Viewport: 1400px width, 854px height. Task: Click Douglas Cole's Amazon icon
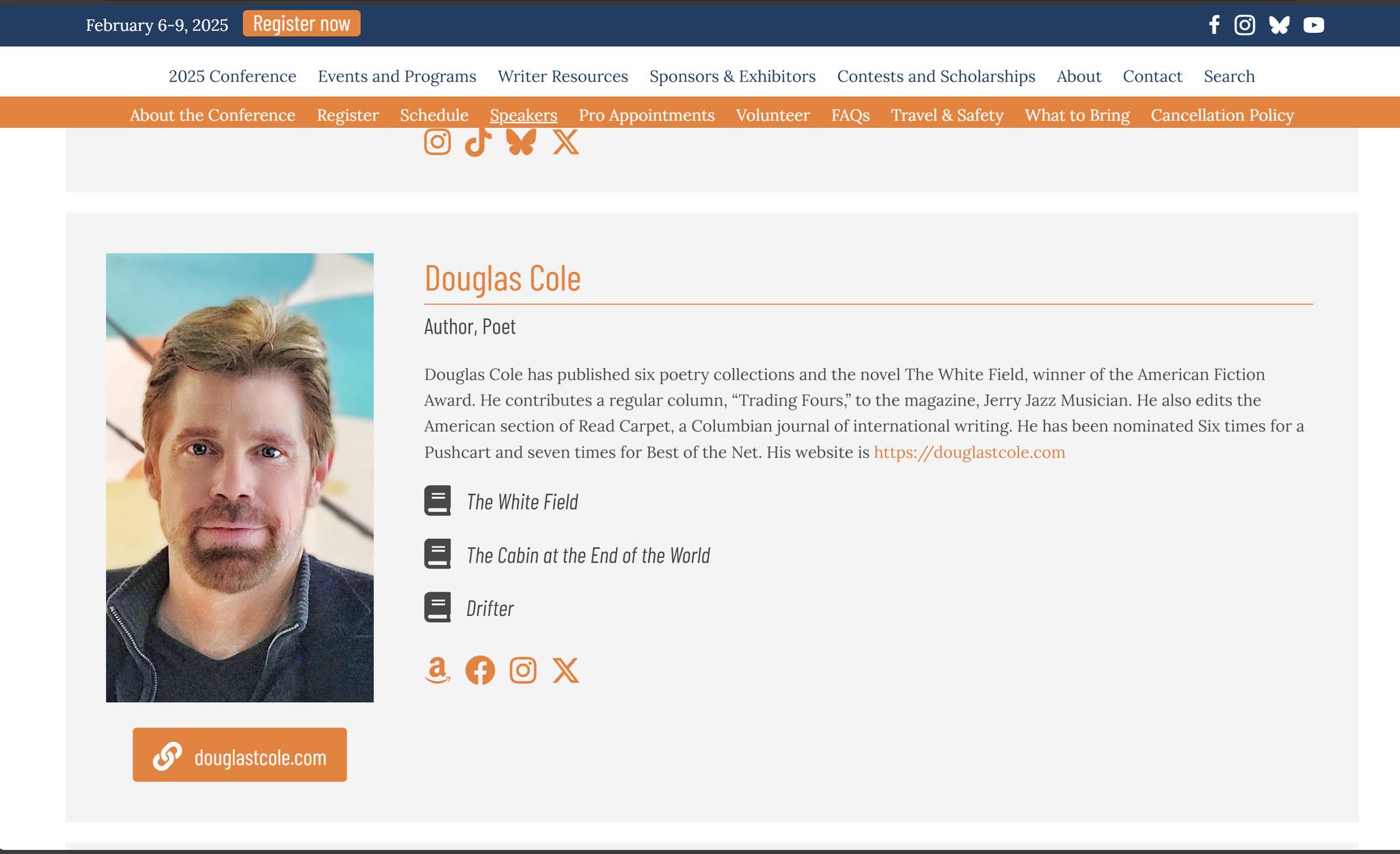(x=437, y=670)
